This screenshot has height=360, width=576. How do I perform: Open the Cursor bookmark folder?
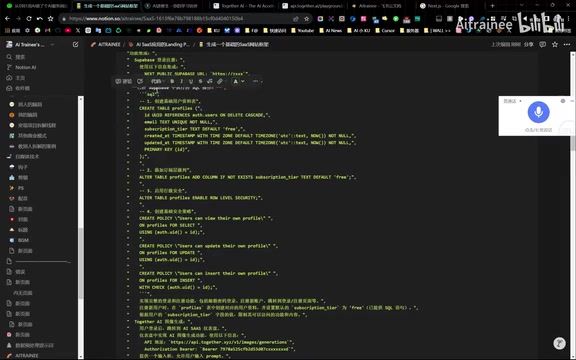(385, 30)
